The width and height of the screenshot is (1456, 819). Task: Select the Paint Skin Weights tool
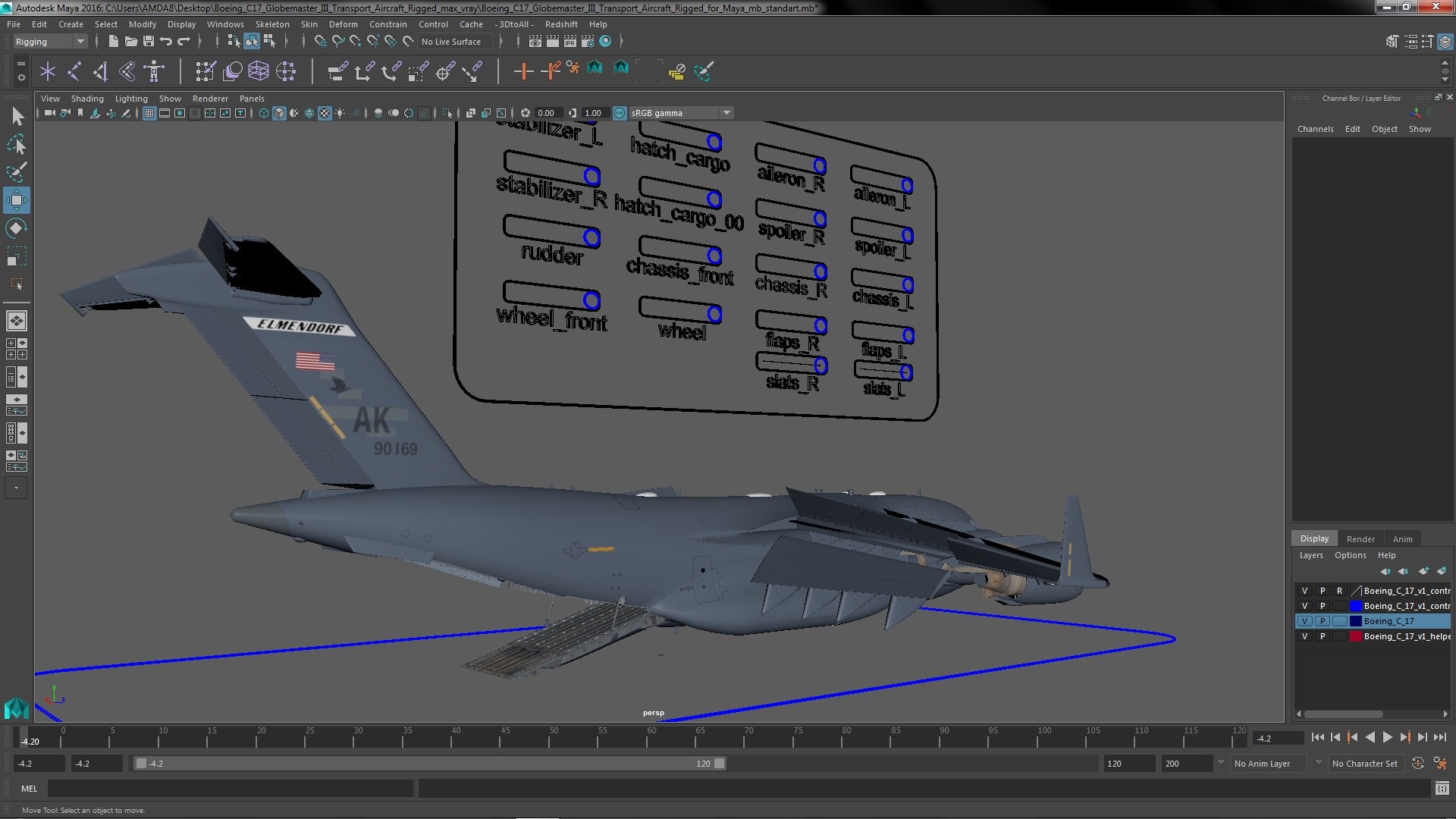point(205,72)
